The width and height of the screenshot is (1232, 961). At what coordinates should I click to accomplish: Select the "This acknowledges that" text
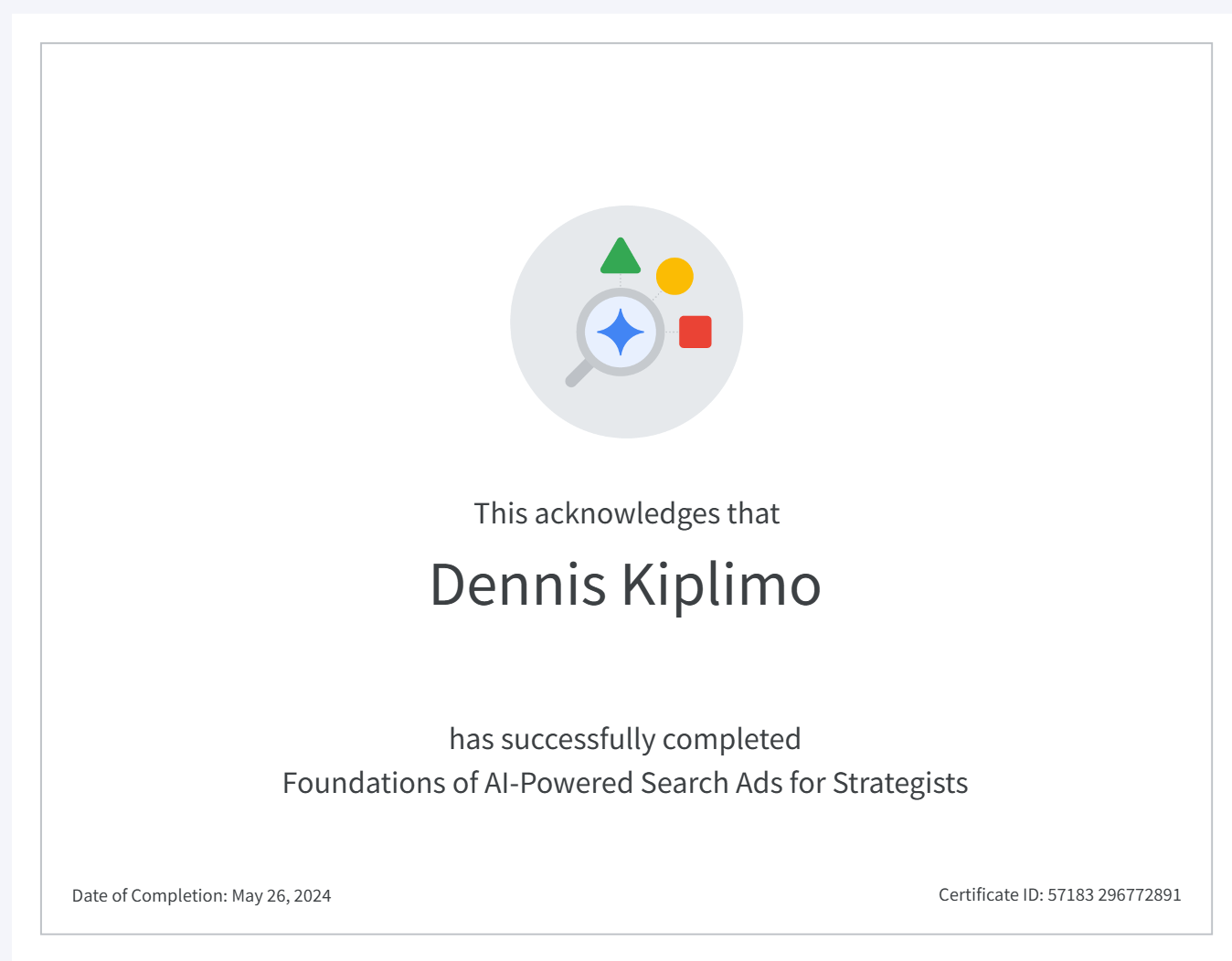pos(626,513)
